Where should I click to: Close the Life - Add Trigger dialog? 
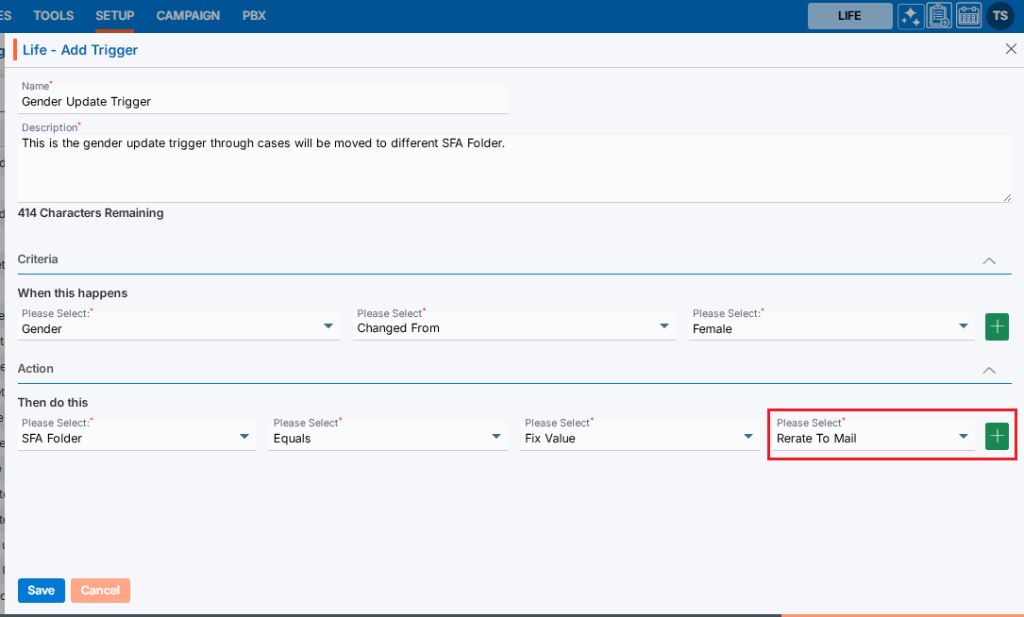click(1010, 49)
